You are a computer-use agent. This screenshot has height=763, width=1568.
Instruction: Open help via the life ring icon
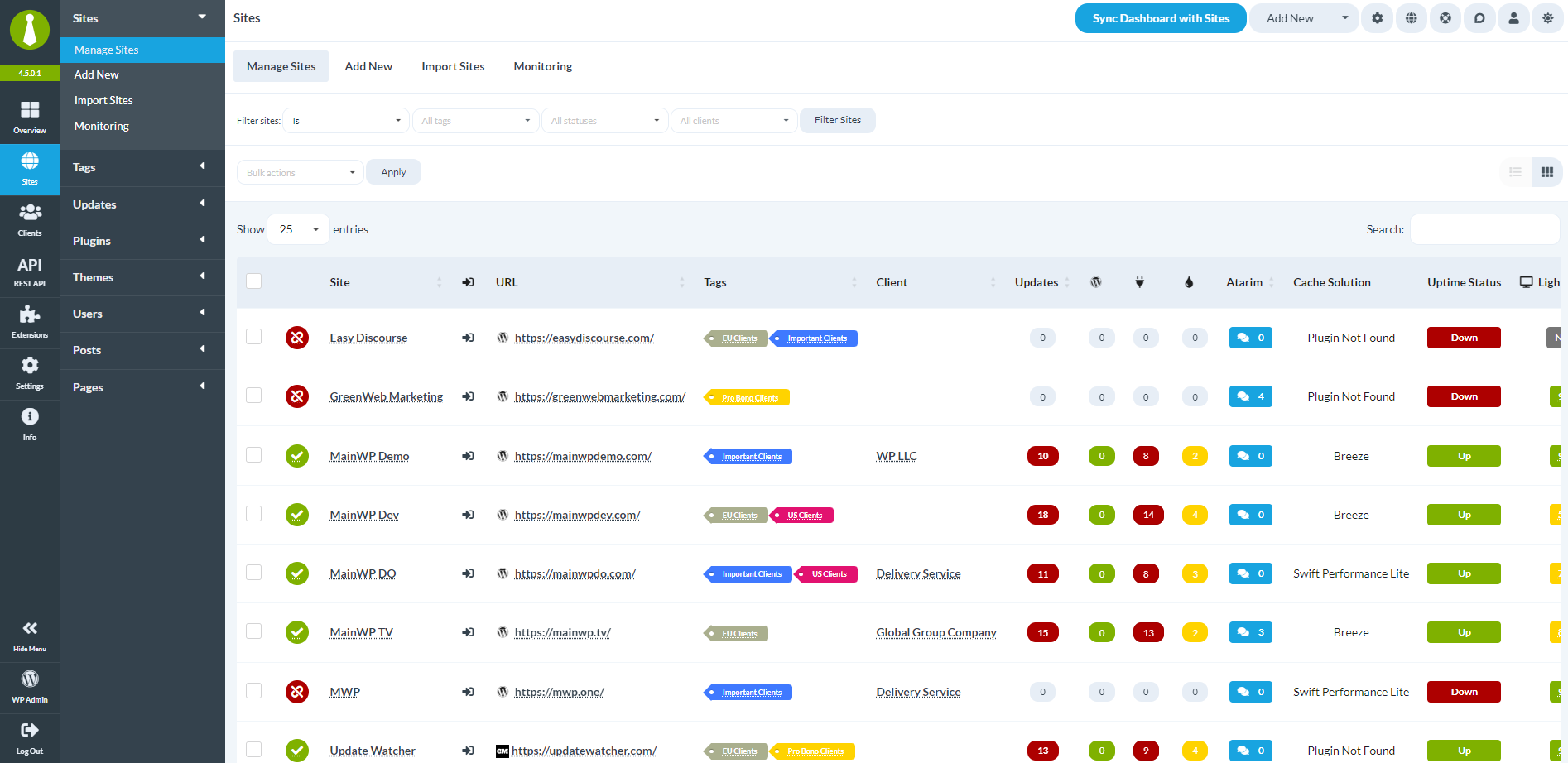click(x=1445, y=18)
